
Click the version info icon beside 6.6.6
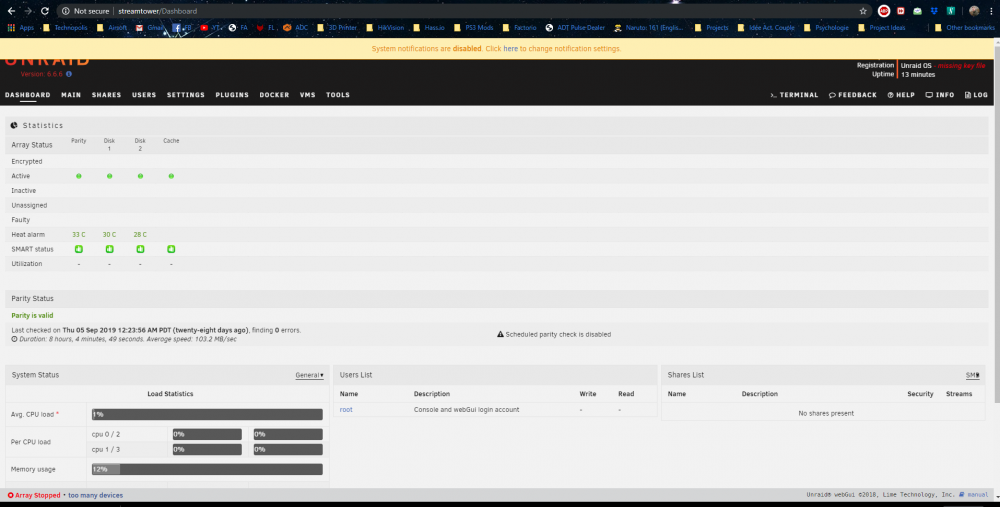click(69, 74)
